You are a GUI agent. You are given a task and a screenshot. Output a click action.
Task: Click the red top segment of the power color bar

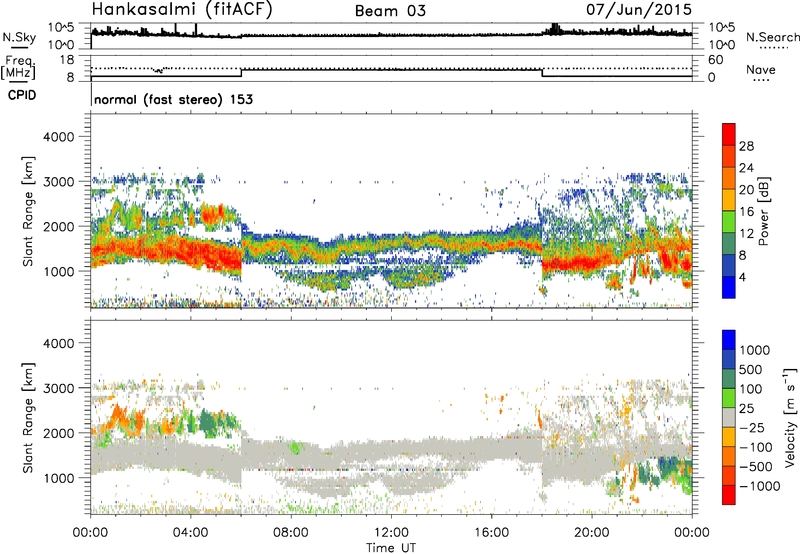729,134
